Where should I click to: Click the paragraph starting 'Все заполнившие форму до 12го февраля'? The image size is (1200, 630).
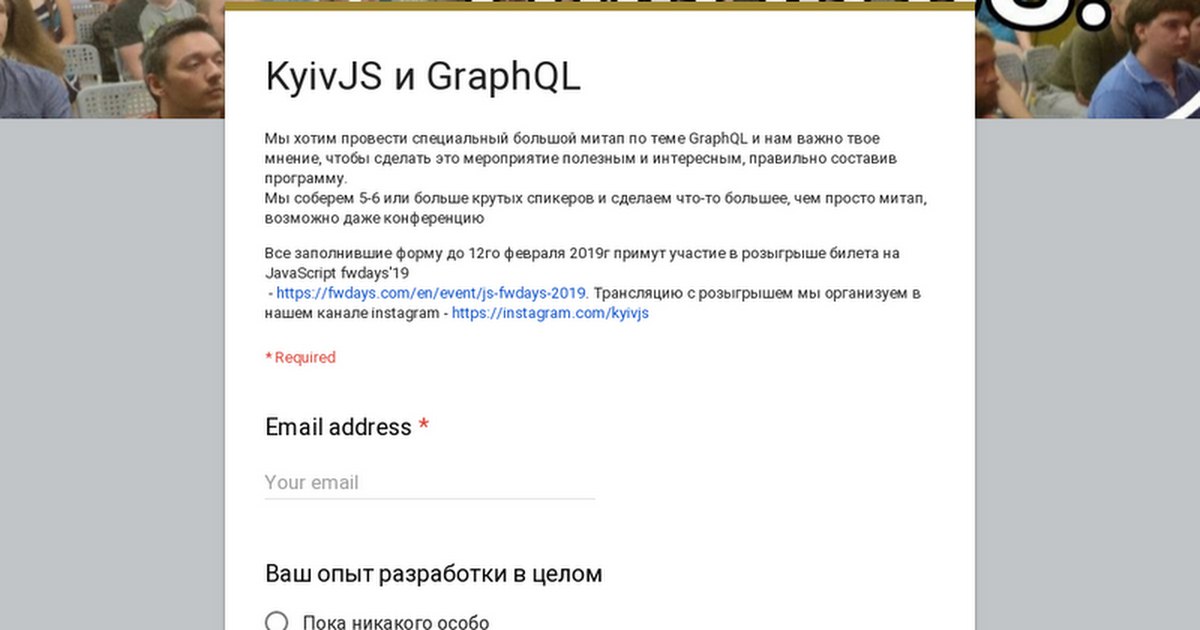tap(592, 283)
